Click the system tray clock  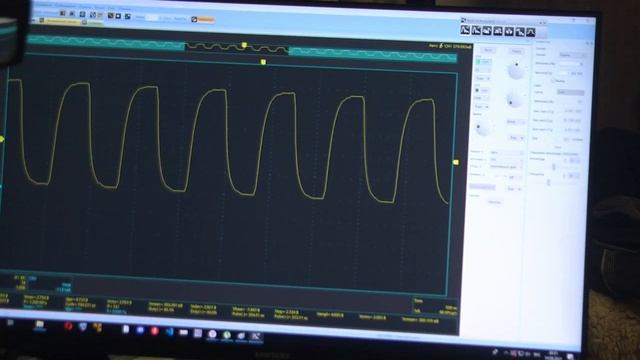click(x=553, y=354)
